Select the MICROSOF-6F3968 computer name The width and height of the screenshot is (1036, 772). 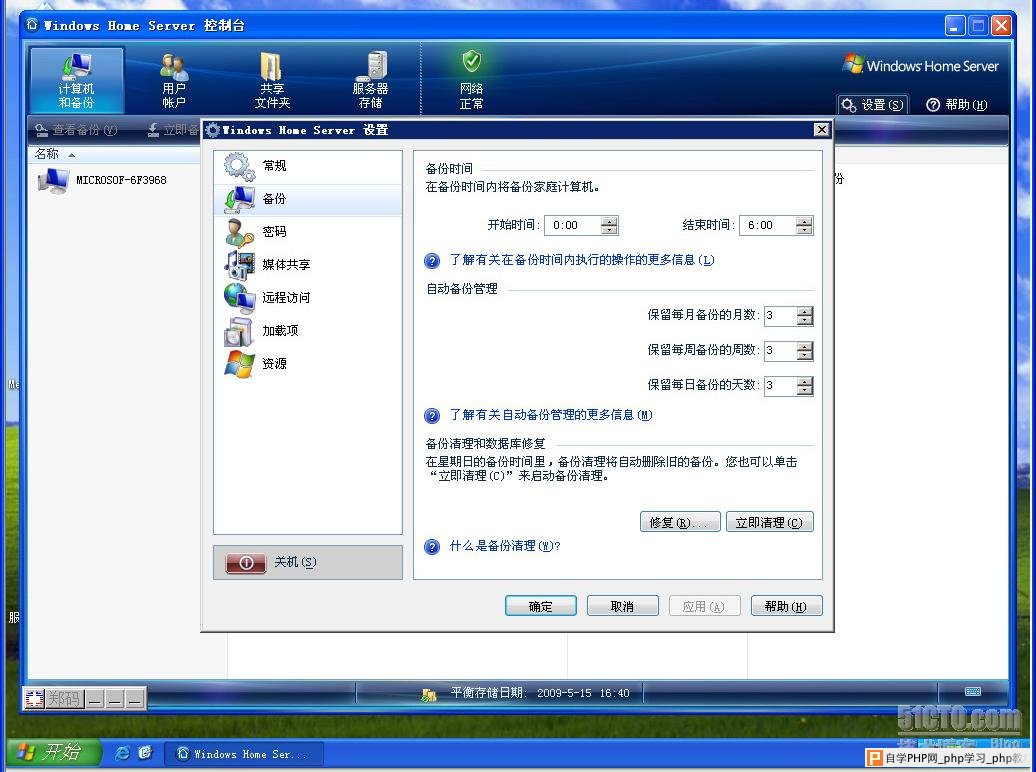(122, 180)
